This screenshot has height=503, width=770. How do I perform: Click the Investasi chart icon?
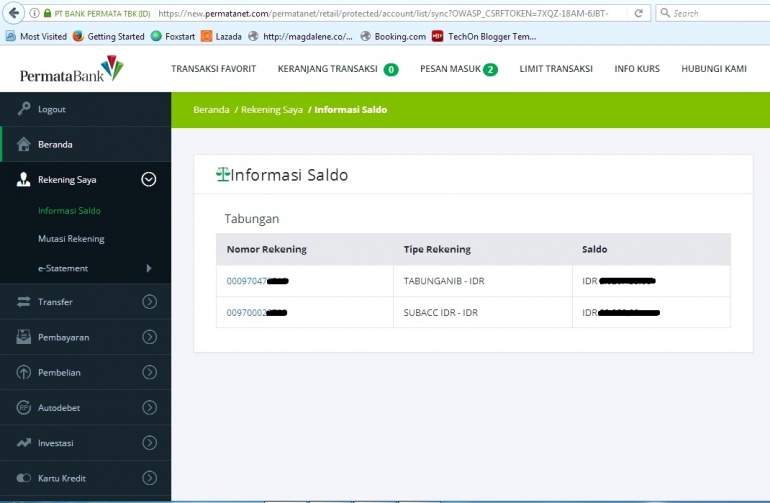(24, 443)
